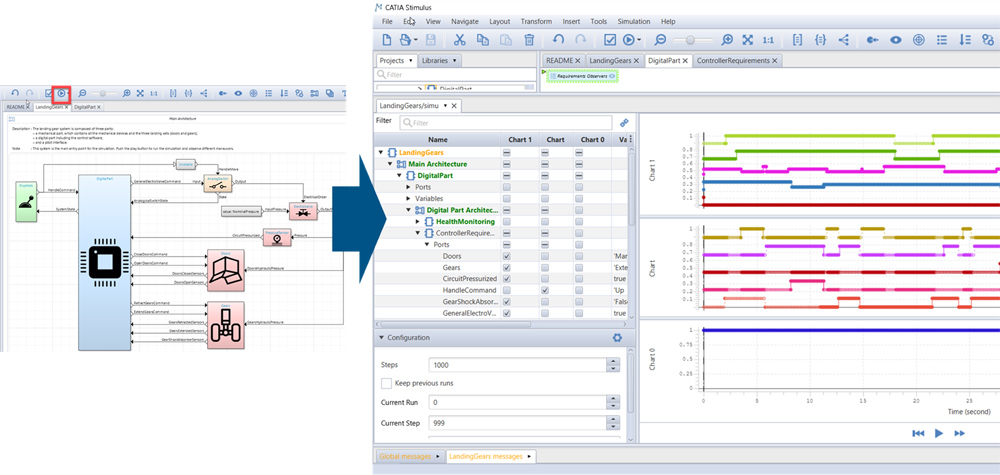Click the Delete trash icon in the toolbar

coord(529,40)
